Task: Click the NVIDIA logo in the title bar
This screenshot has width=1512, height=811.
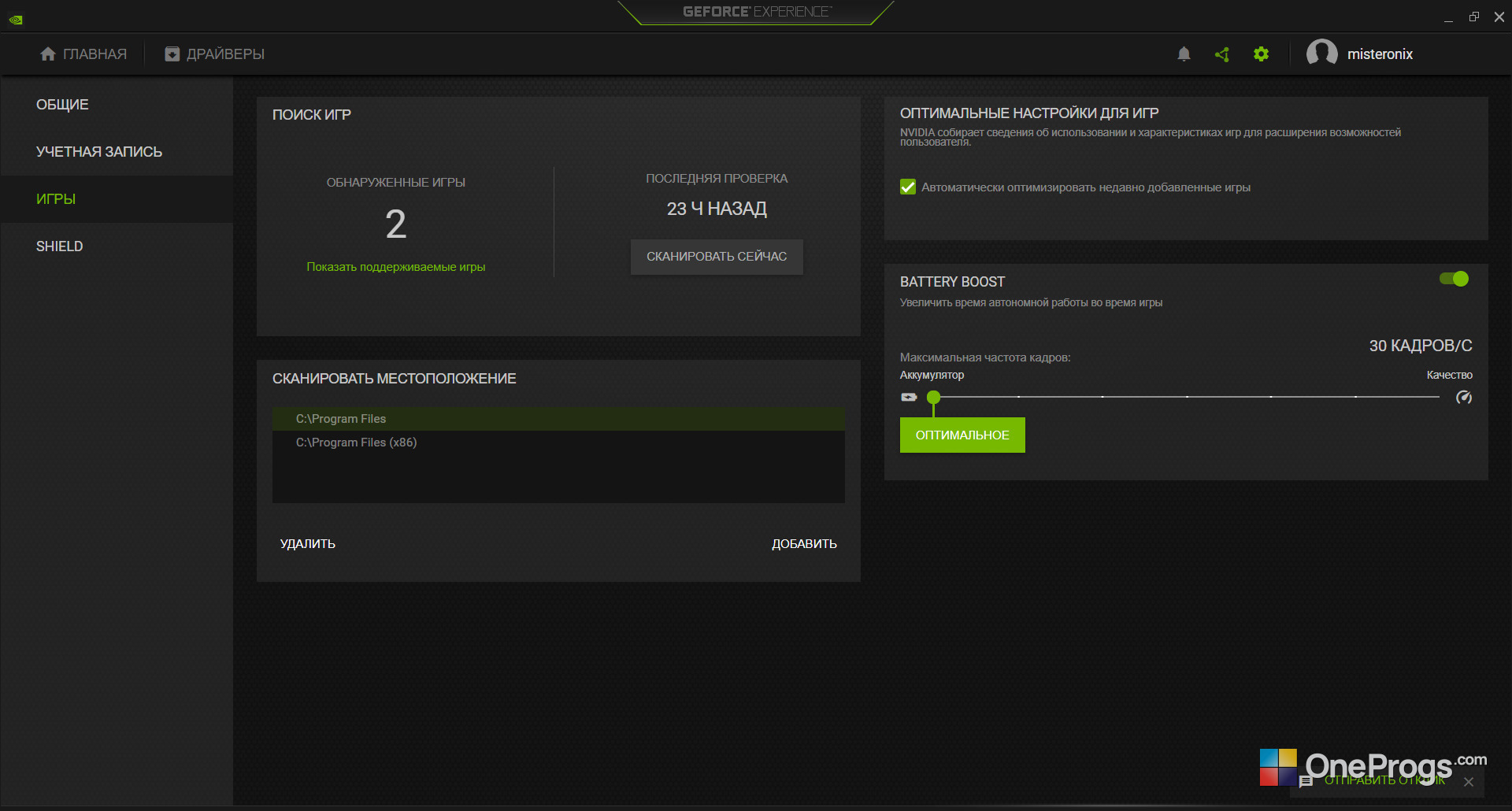Action: (16, 20)
